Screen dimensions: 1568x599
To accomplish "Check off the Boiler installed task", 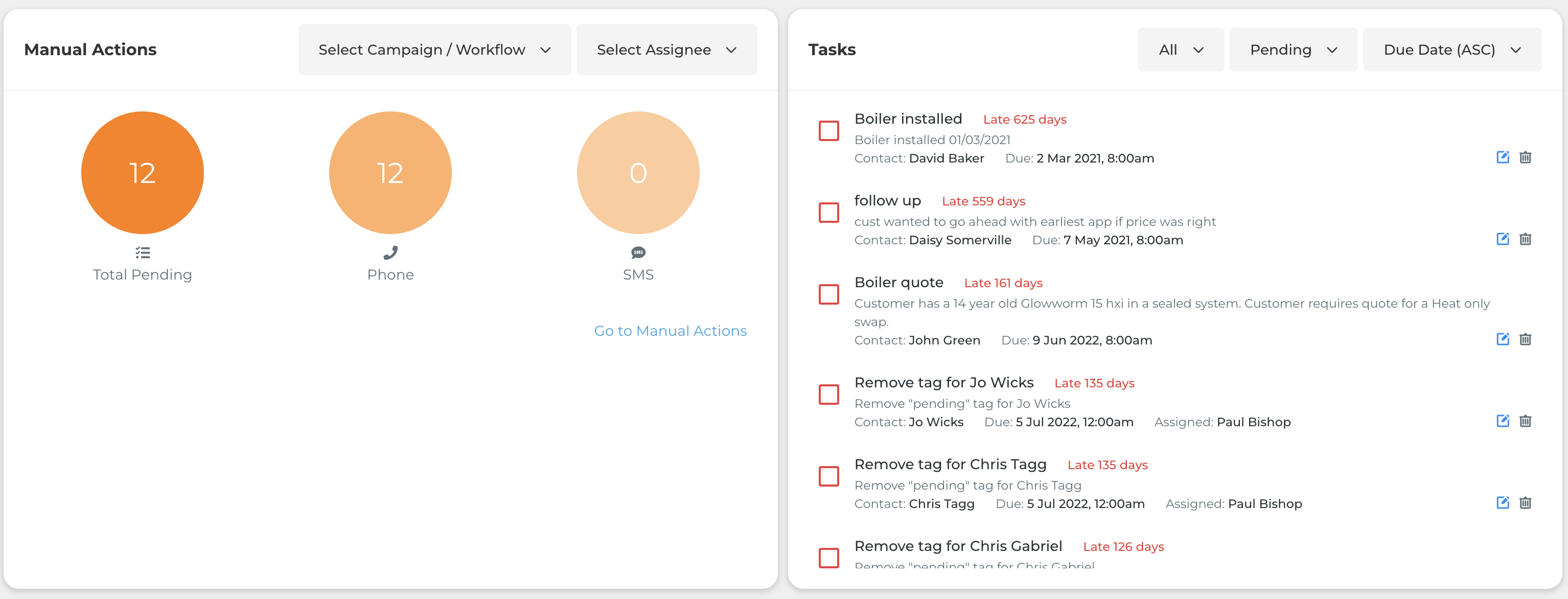I will pyautogui.click(x=828, y=131).
